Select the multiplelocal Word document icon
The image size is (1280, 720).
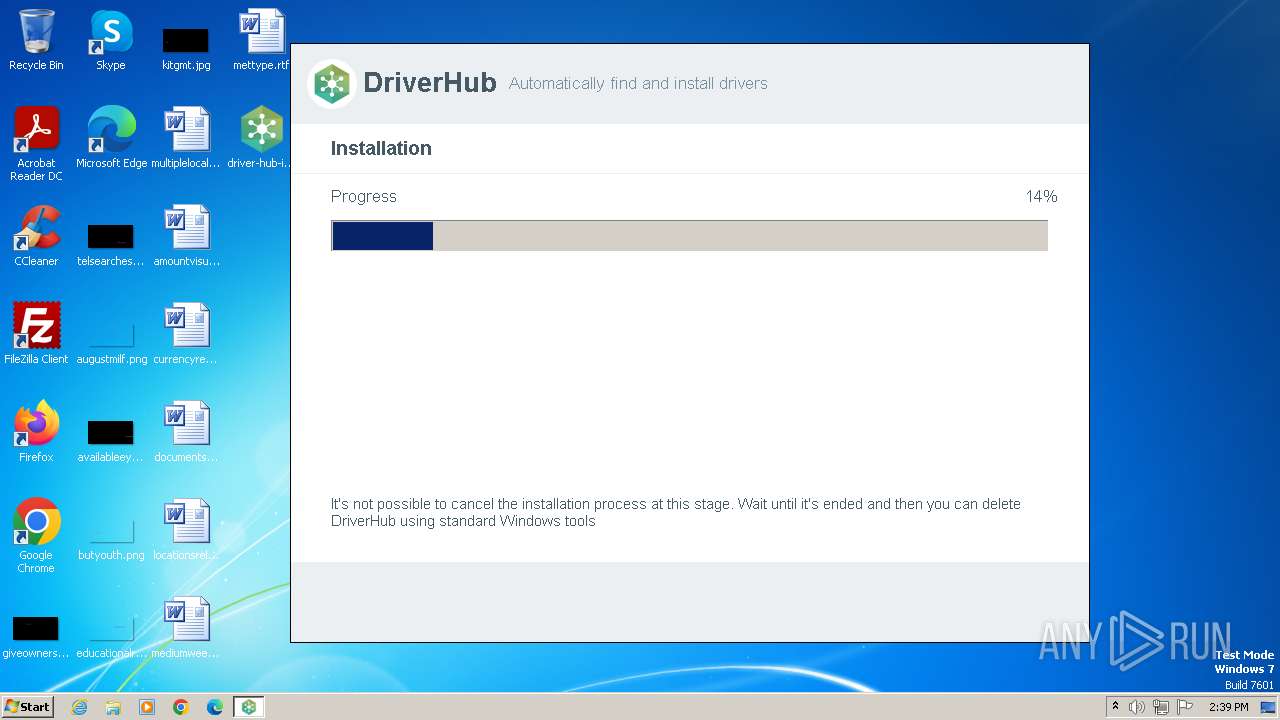186,138
